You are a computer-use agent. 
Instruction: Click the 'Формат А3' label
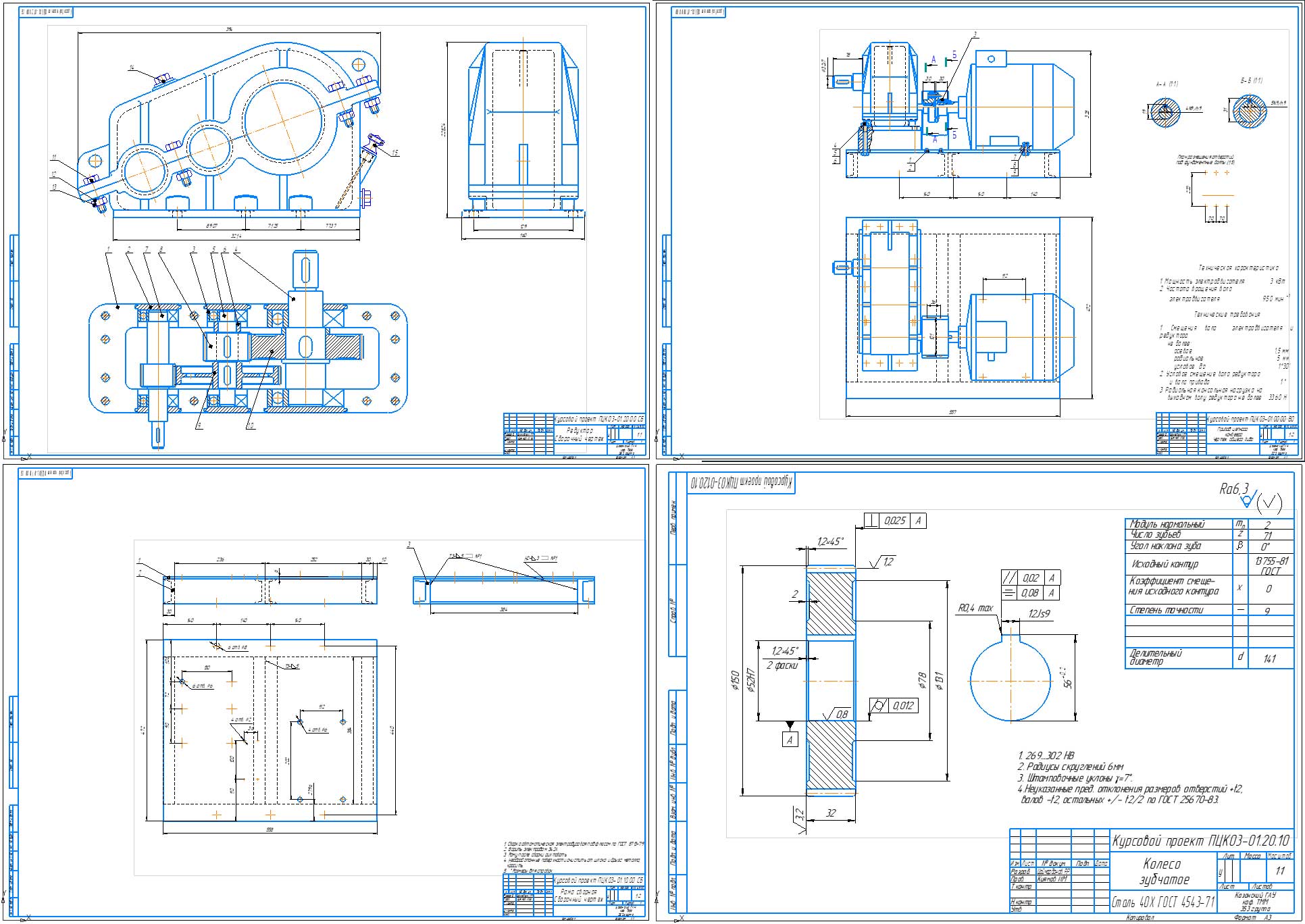[x=1252, y=918]
